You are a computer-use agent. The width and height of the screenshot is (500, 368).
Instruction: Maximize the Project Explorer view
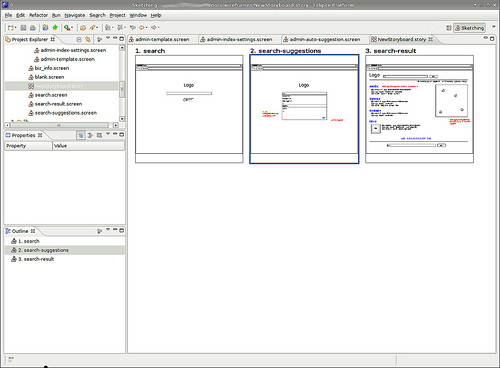coord(122,39)
